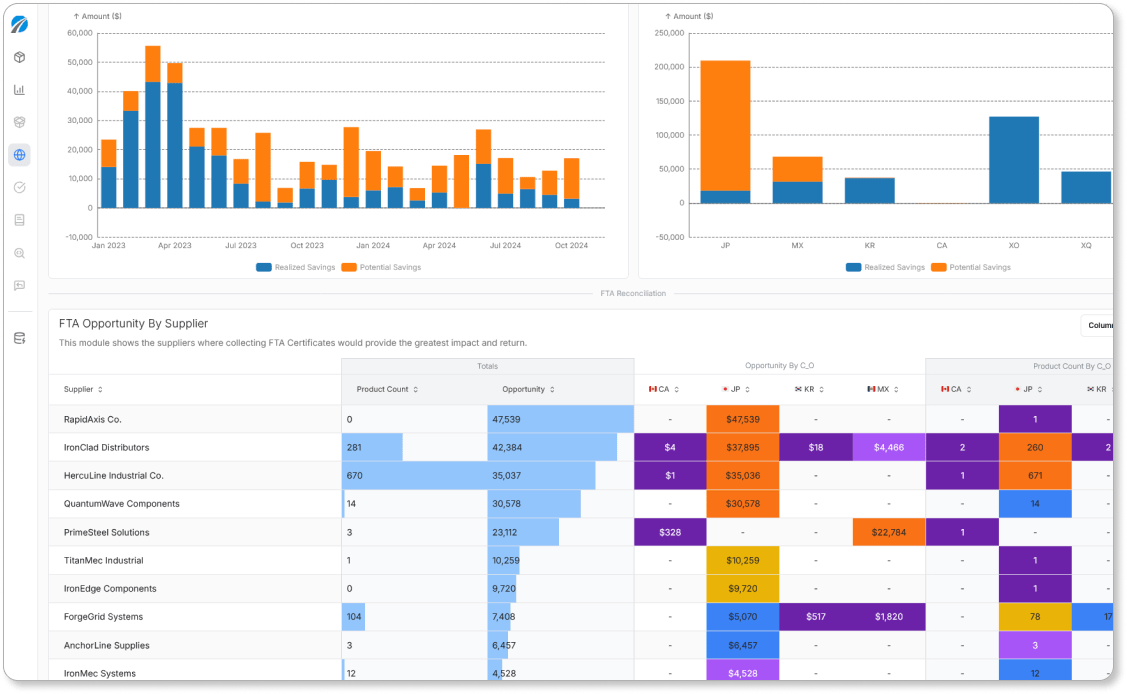Select QuantumWave Components supplier
Image resolution: width=1127 pixels, height=694 pixels.
(x=121, y=504)
